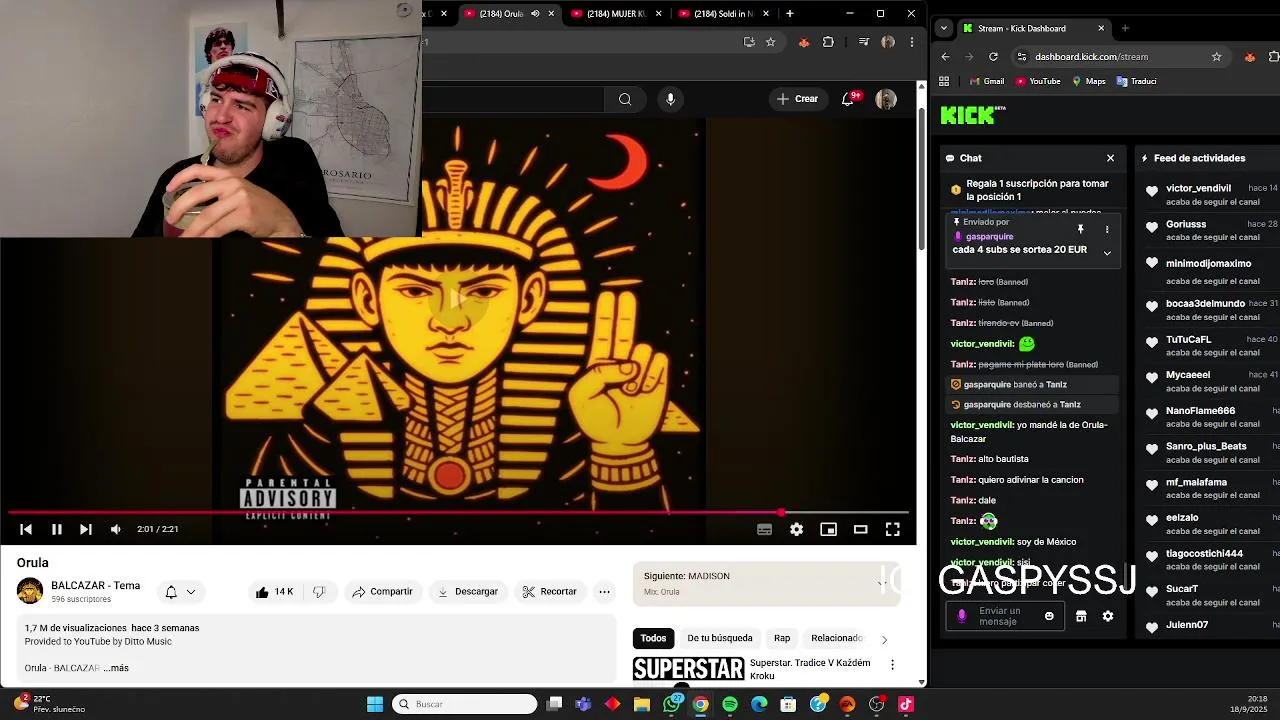This screenshot has width=1280, height=720.
Task: Open Maps bookmark in Kick window
Action: [1088, 81]
